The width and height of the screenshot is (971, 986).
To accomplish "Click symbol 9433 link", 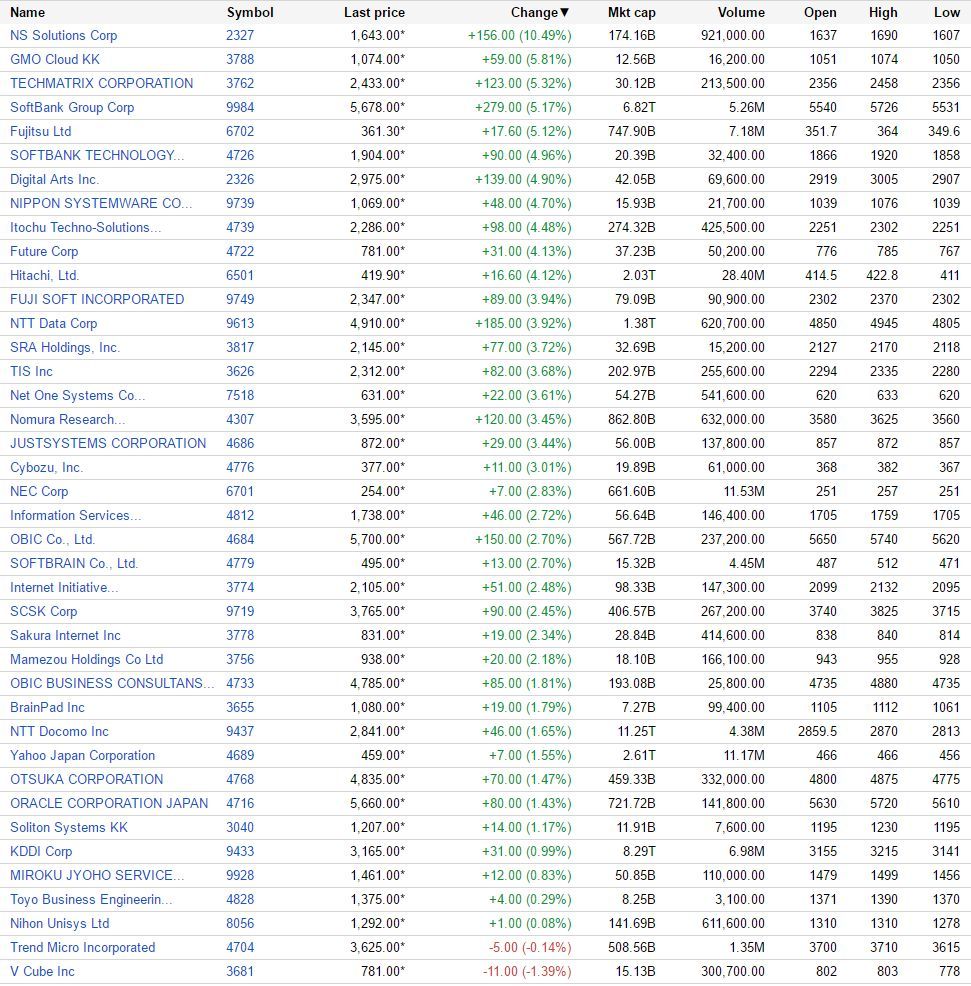I will (x=240, y=851).
